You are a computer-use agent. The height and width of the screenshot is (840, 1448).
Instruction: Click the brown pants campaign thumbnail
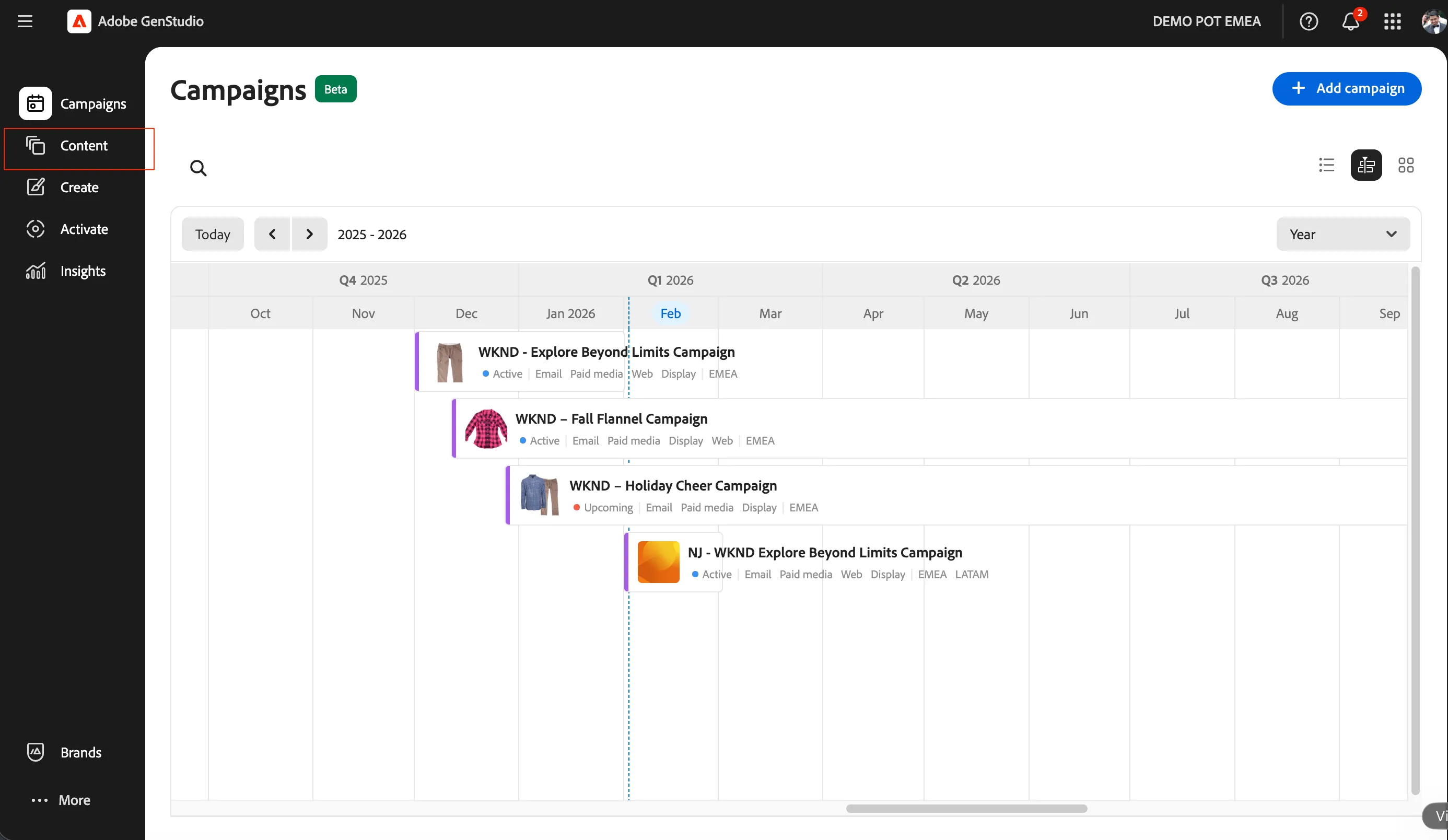pos(449,363)
